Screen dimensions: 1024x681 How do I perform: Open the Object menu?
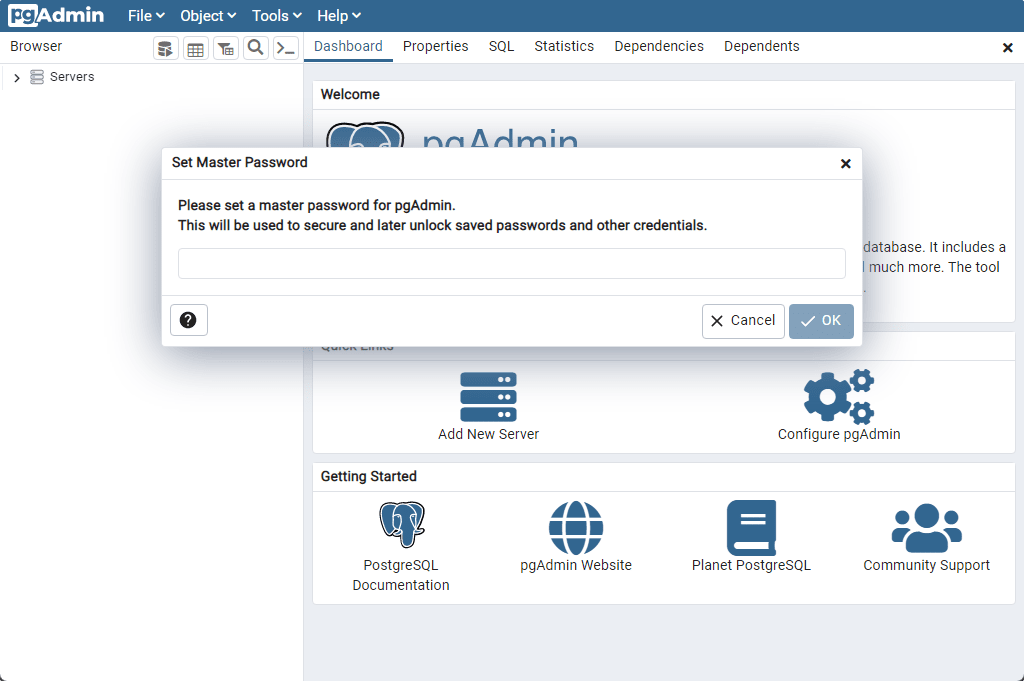208,16
